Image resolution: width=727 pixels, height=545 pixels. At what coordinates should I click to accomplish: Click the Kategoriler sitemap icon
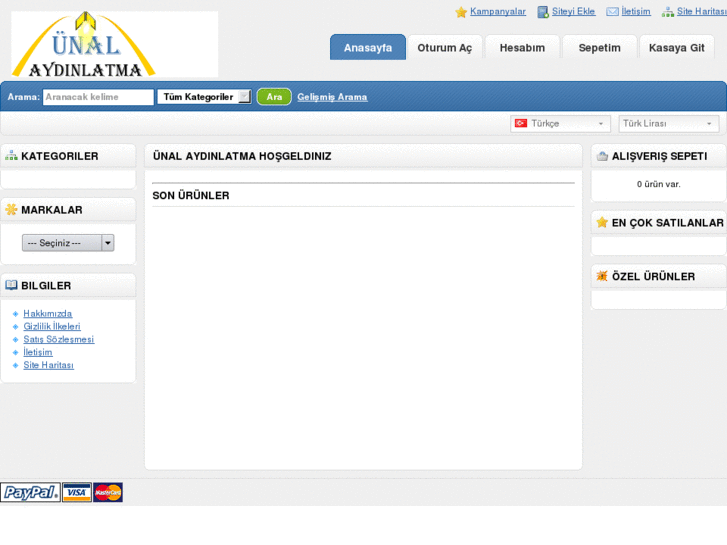(x=11, y=156)
